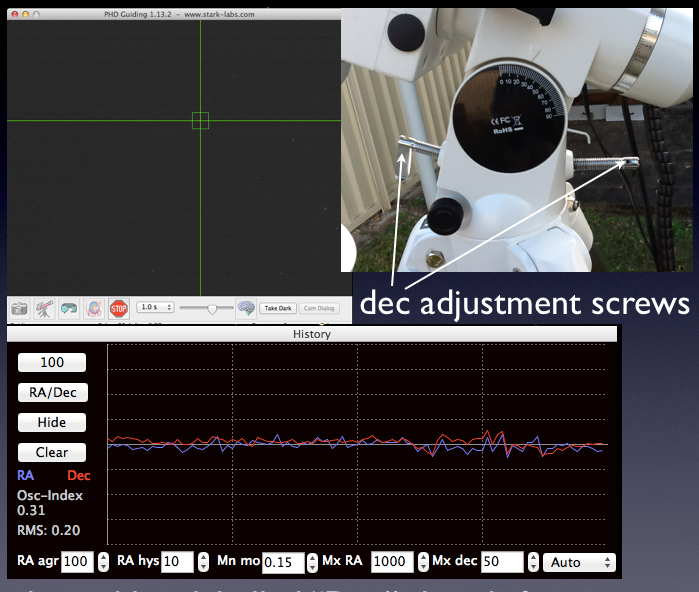Toggle graph mode with RA/Dec button
This screenshot has height=592, width=699.
[x=52, y=392]
